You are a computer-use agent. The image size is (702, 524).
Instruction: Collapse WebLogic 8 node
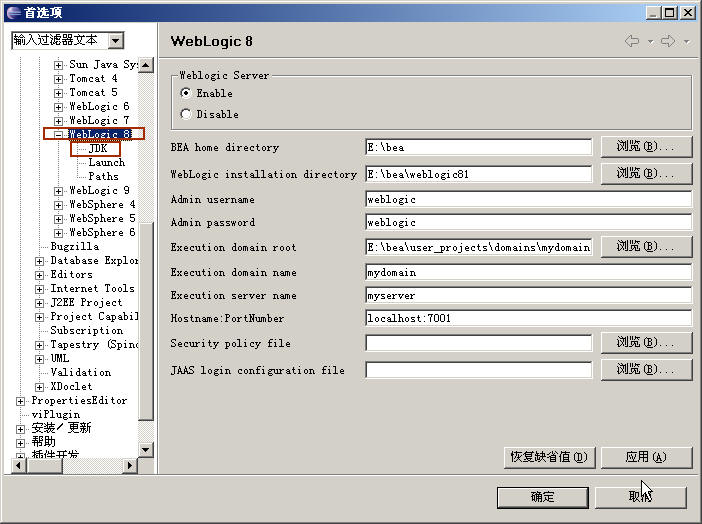pyautogui.click(x=58, y=134)
